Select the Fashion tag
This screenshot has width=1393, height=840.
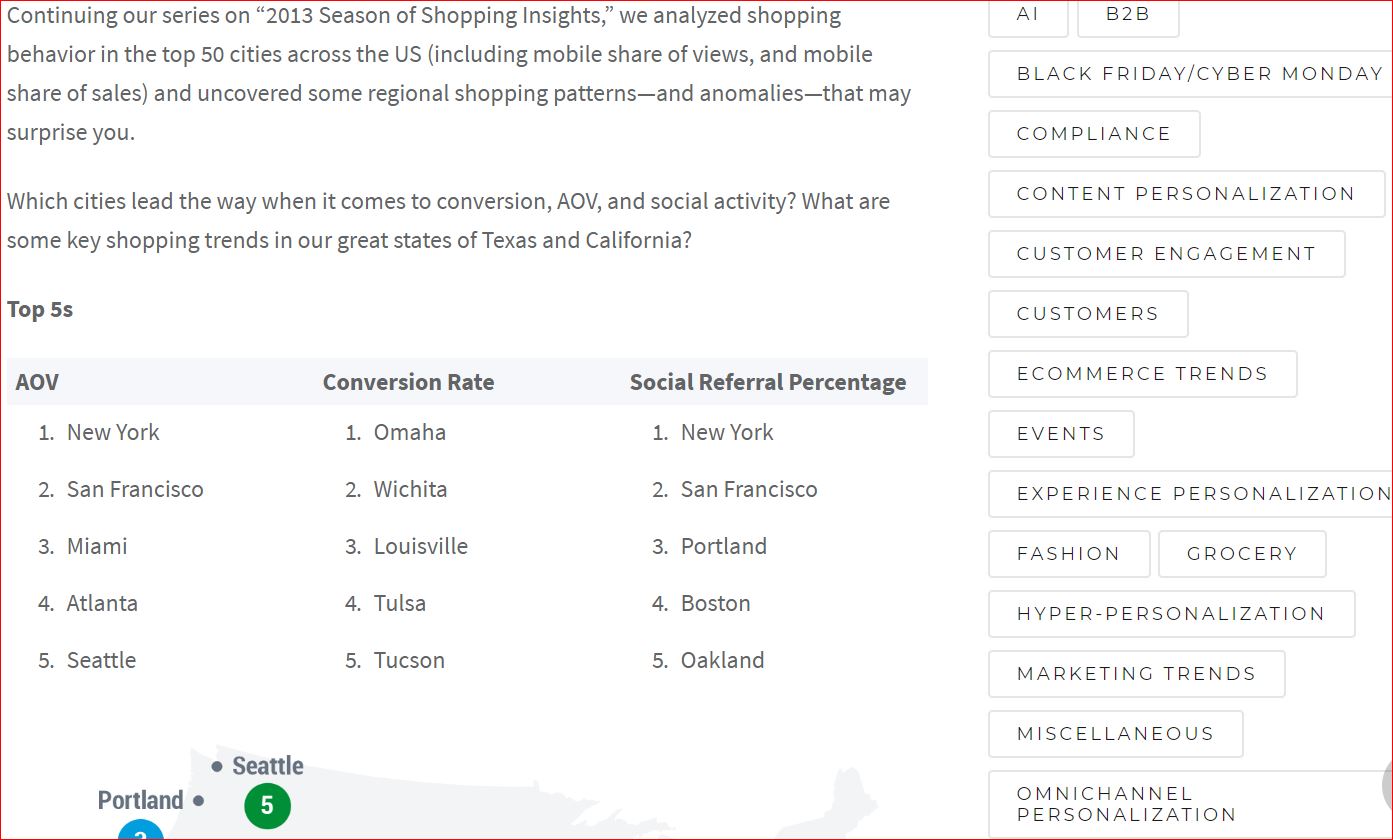[1069, 554]
